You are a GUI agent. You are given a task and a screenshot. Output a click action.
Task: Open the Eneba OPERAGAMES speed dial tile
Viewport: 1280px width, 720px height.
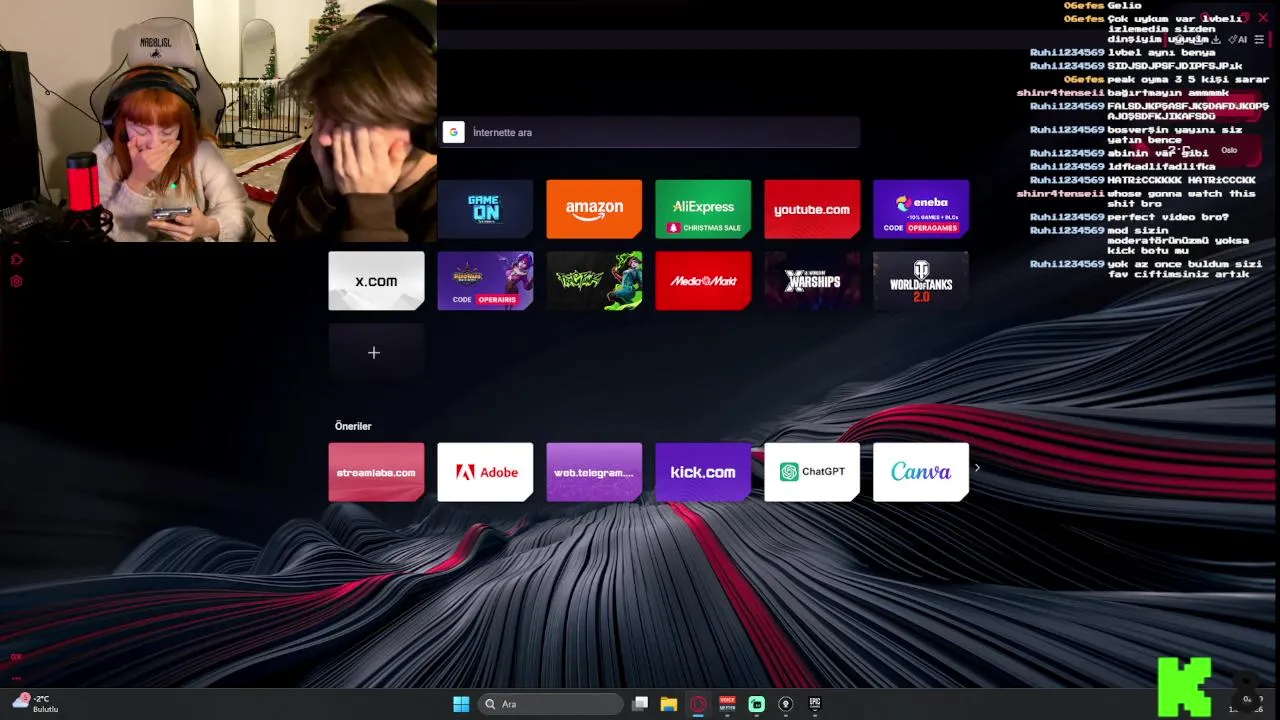point(921,209)
